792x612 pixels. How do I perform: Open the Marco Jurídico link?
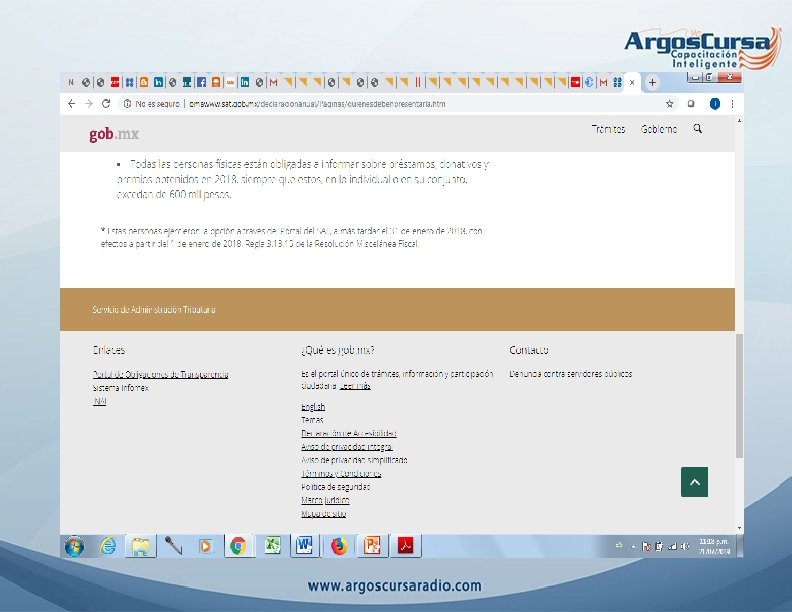325,500
